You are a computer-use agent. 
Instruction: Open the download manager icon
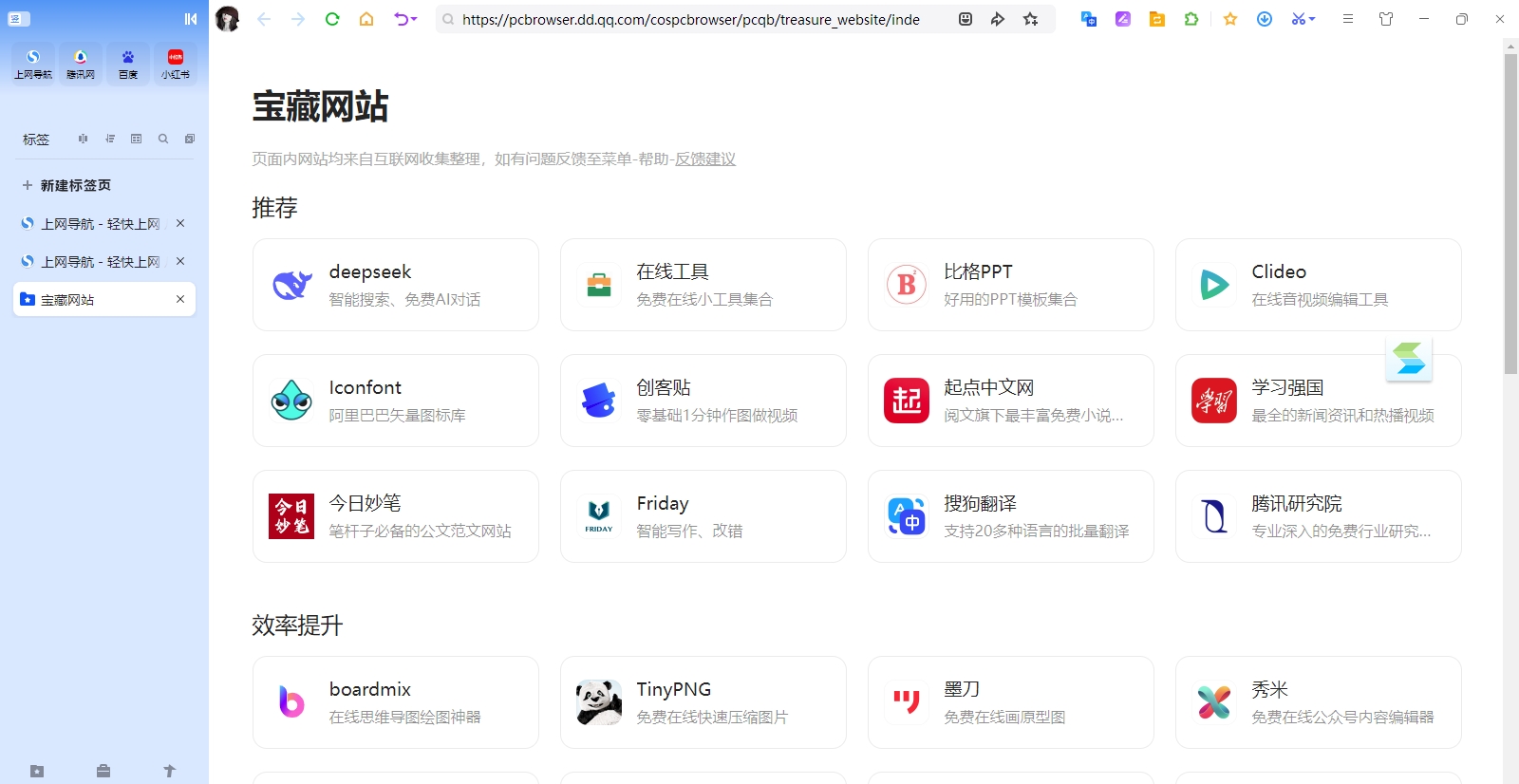(1265, 19)
